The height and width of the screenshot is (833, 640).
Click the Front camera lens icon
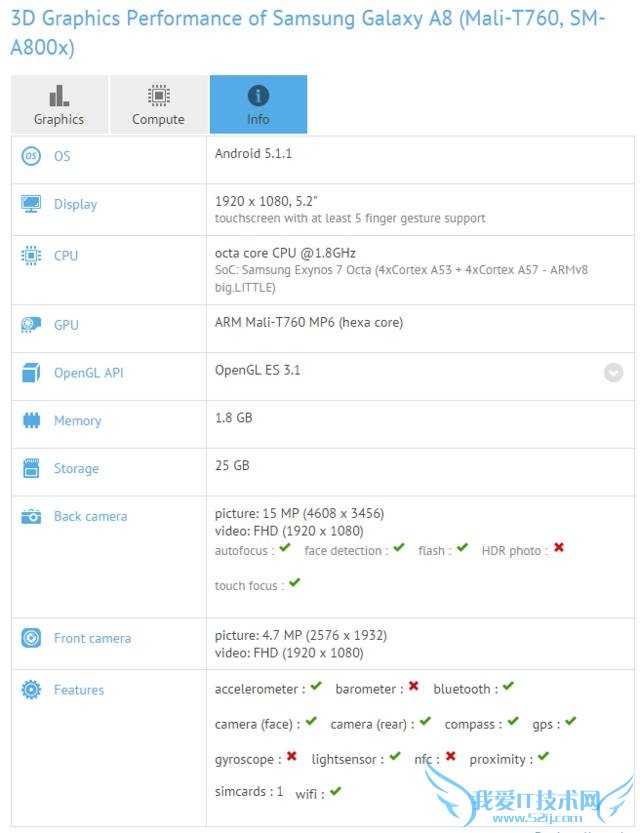pos(31,638)
